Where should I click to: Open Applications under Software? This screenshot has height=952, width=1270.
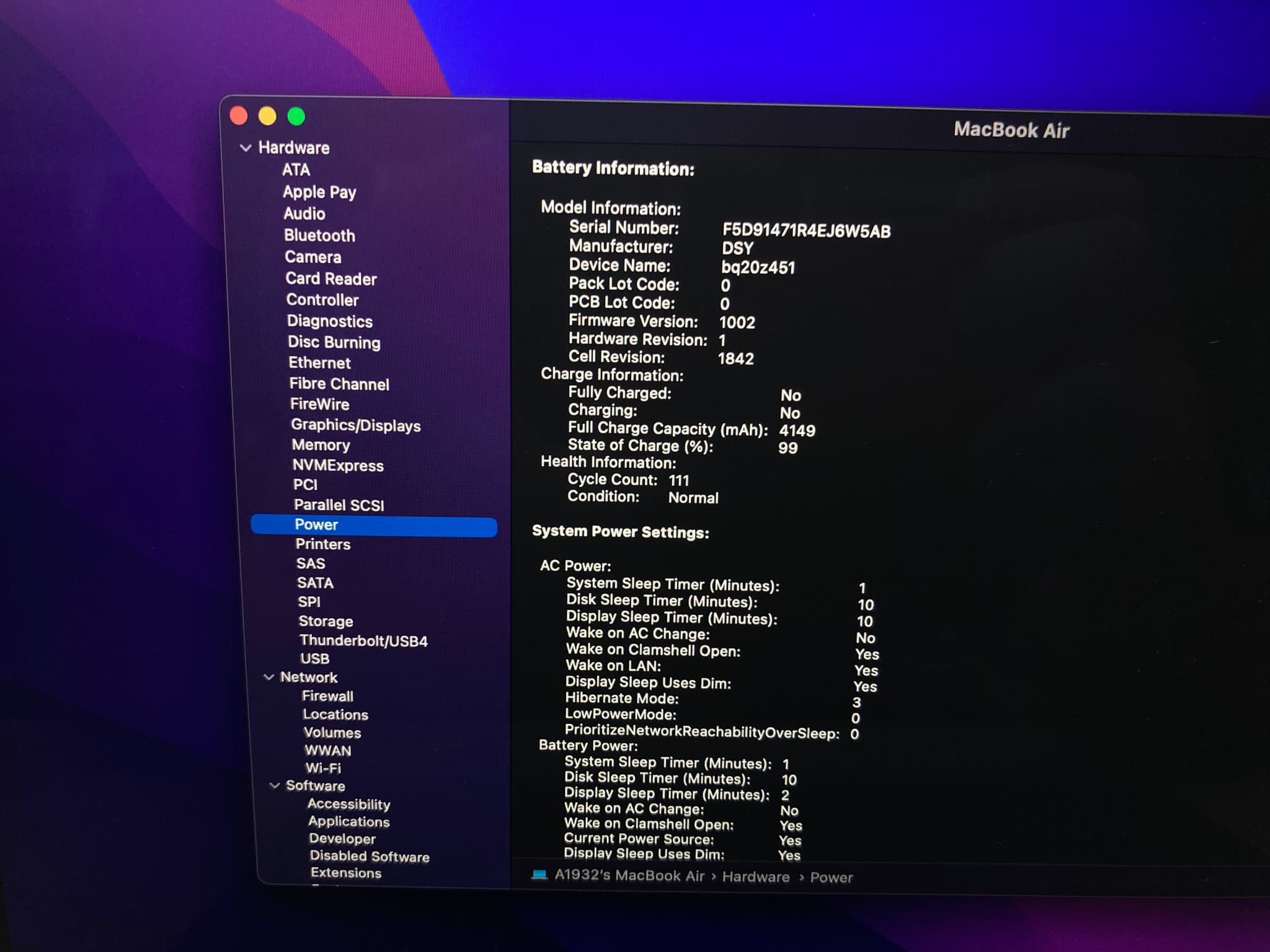[349, 821]
